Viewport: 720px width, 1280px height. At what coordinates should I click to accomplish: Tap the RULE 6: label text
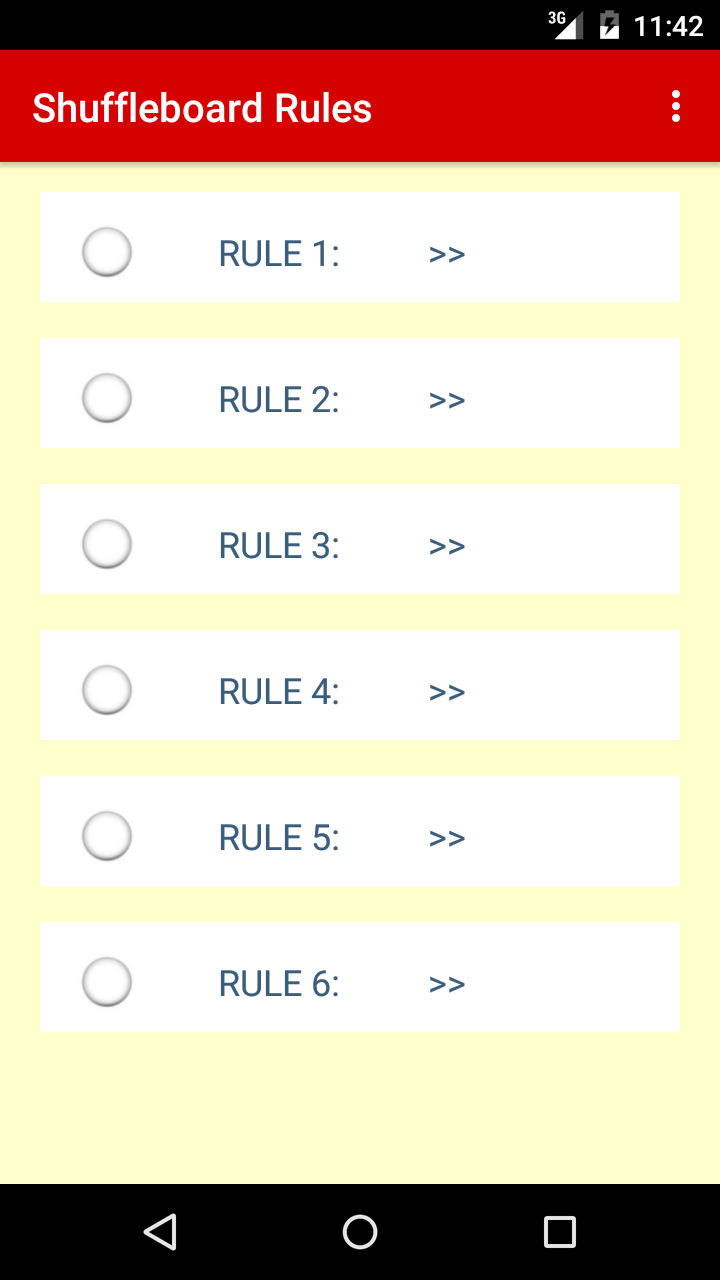click(x=279, y=984)
